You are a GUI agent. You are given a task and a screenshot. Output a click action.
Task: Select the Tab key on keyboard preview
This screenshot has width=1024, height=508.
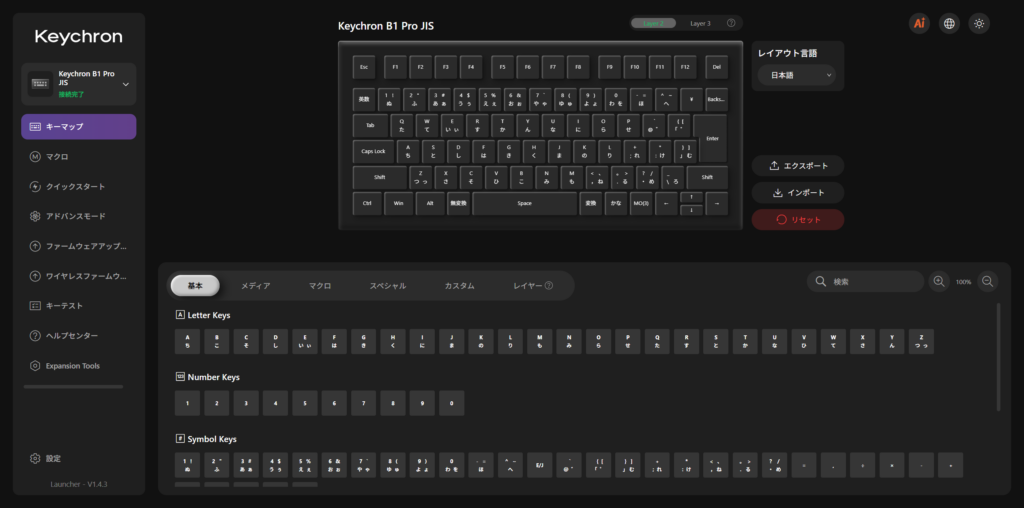(370, 125)
